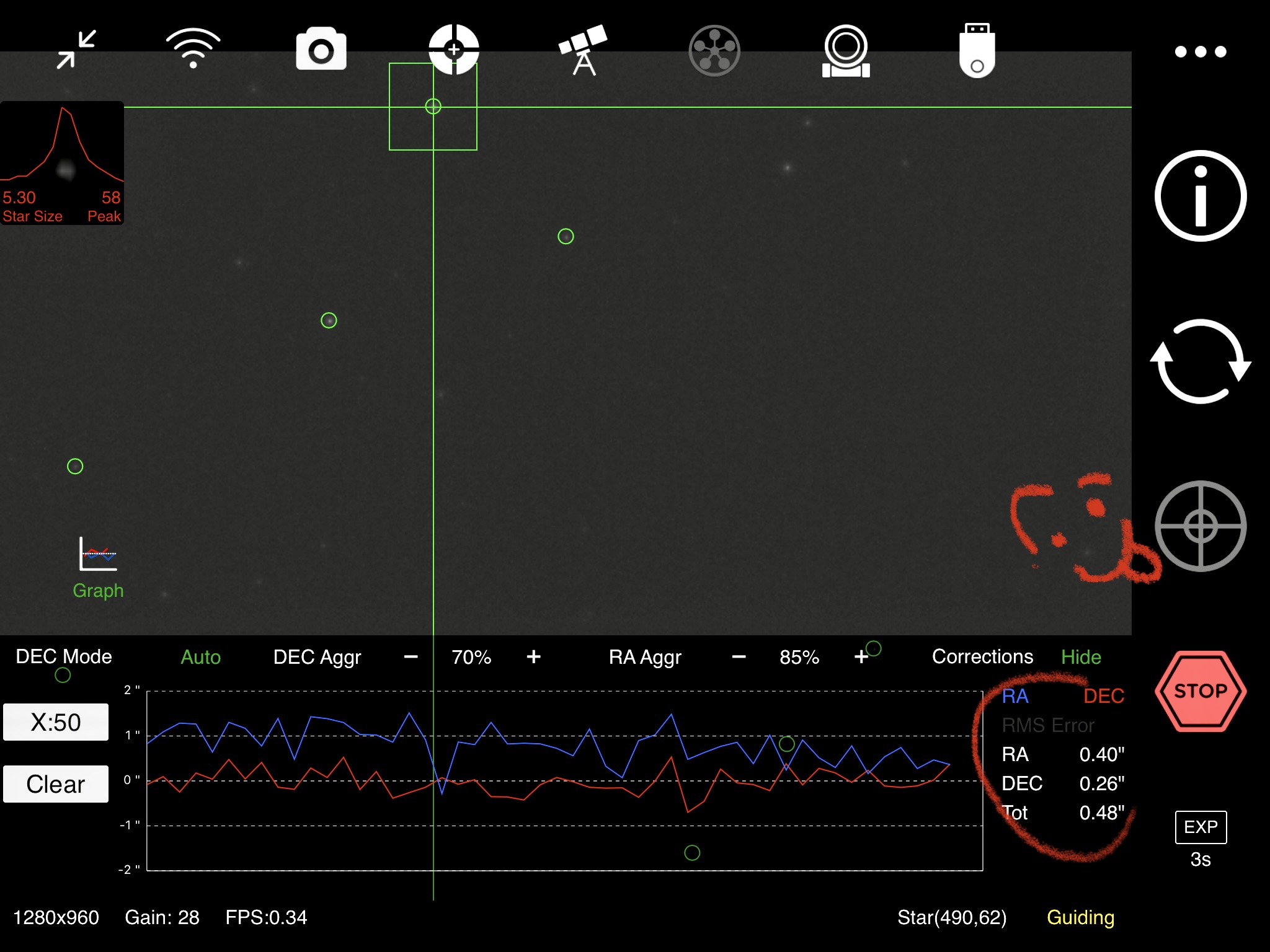This screenshot has height=952, width=1270.
Task: Stop guiding with the STOP button
Action: click(1201, 691)
